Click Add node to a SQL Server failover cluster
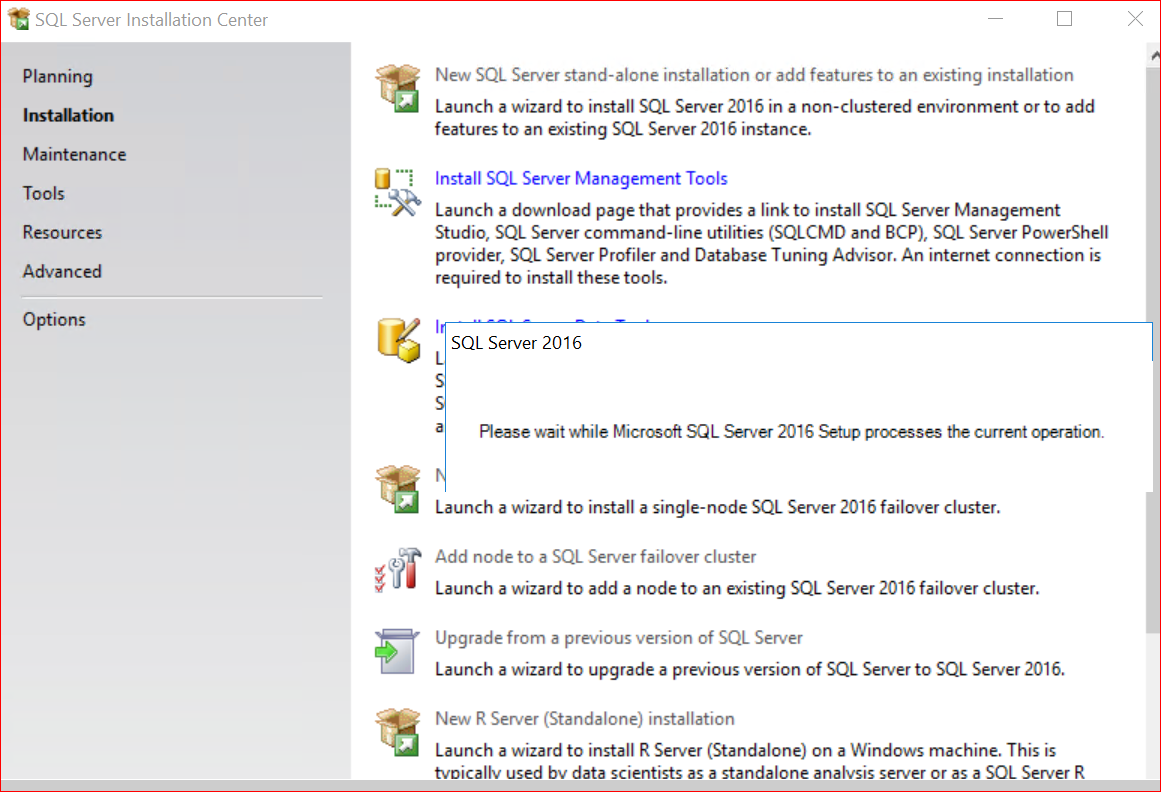The width and height of the screenshot is (1161, 792). tap(595, 556)
